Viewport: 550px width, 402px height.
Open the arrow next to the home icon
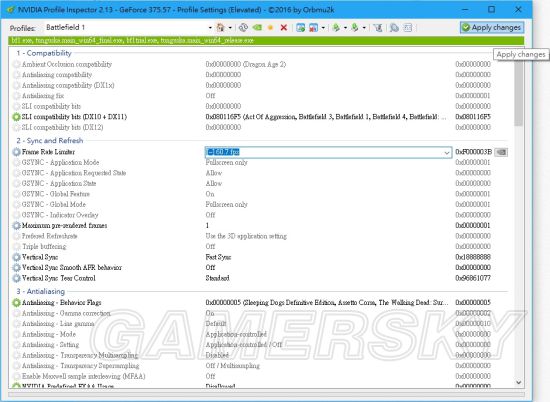tap(230, 27)
